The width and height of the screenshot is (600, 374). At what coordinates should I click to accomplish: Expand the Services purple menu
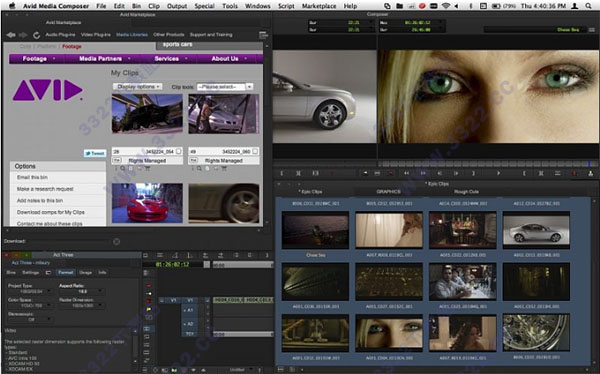(x=170, y=59)
